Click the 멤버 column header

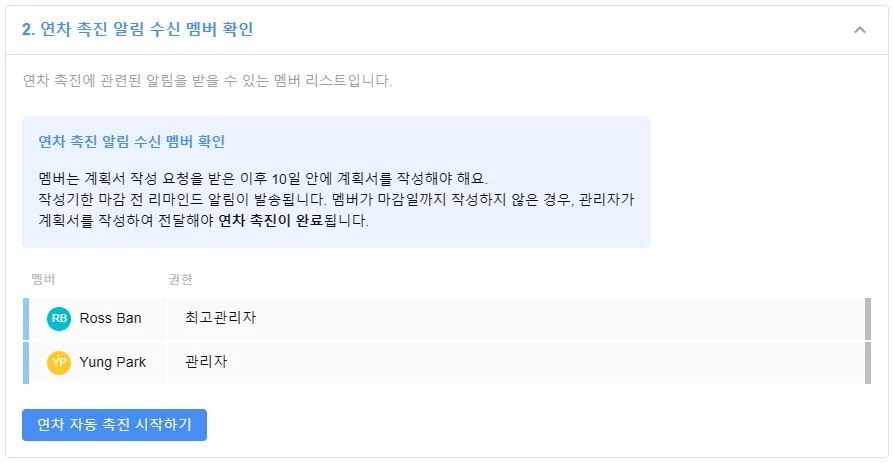43,278
